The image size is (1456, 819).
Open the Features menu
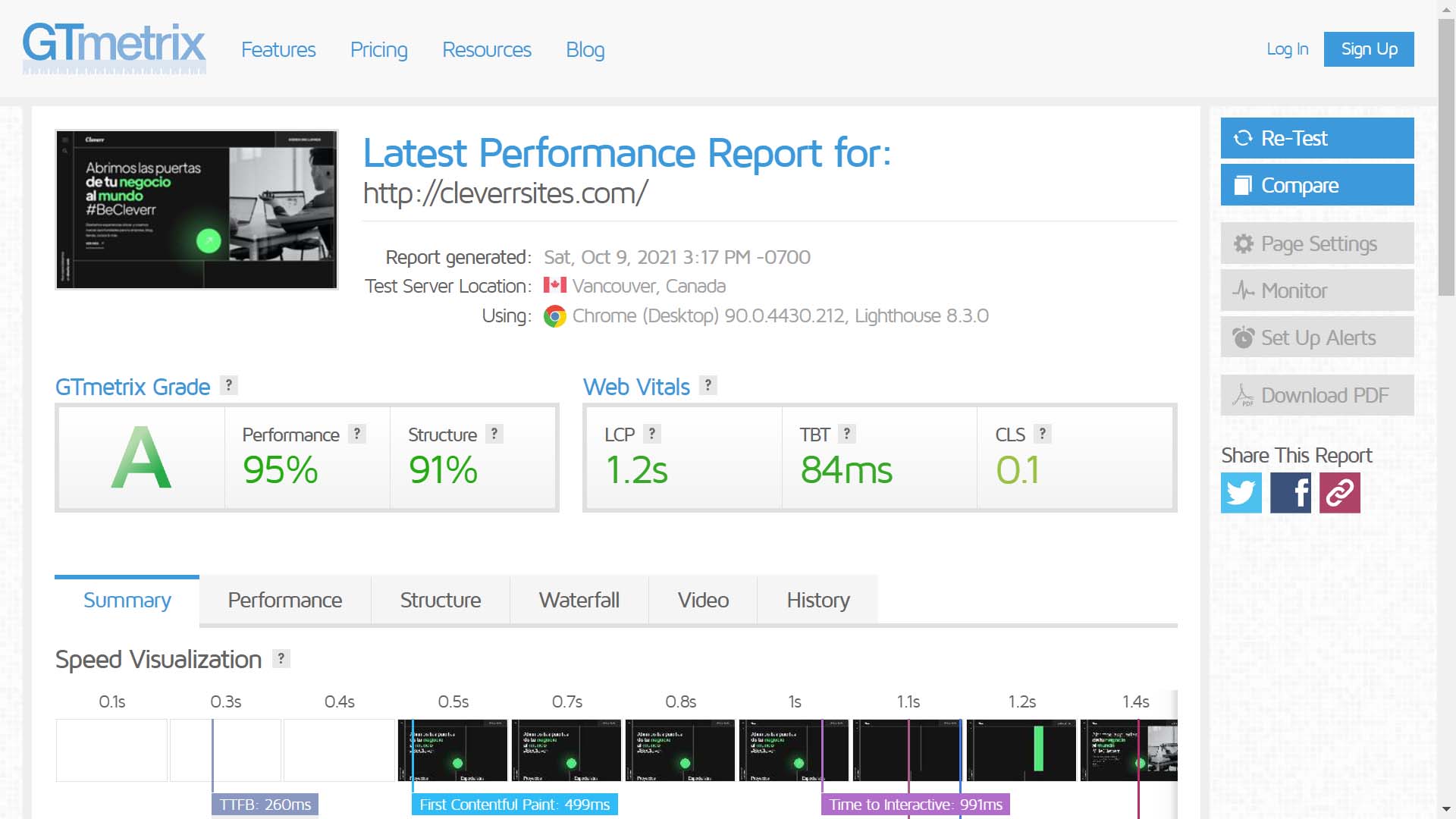[x=278, y=50]
